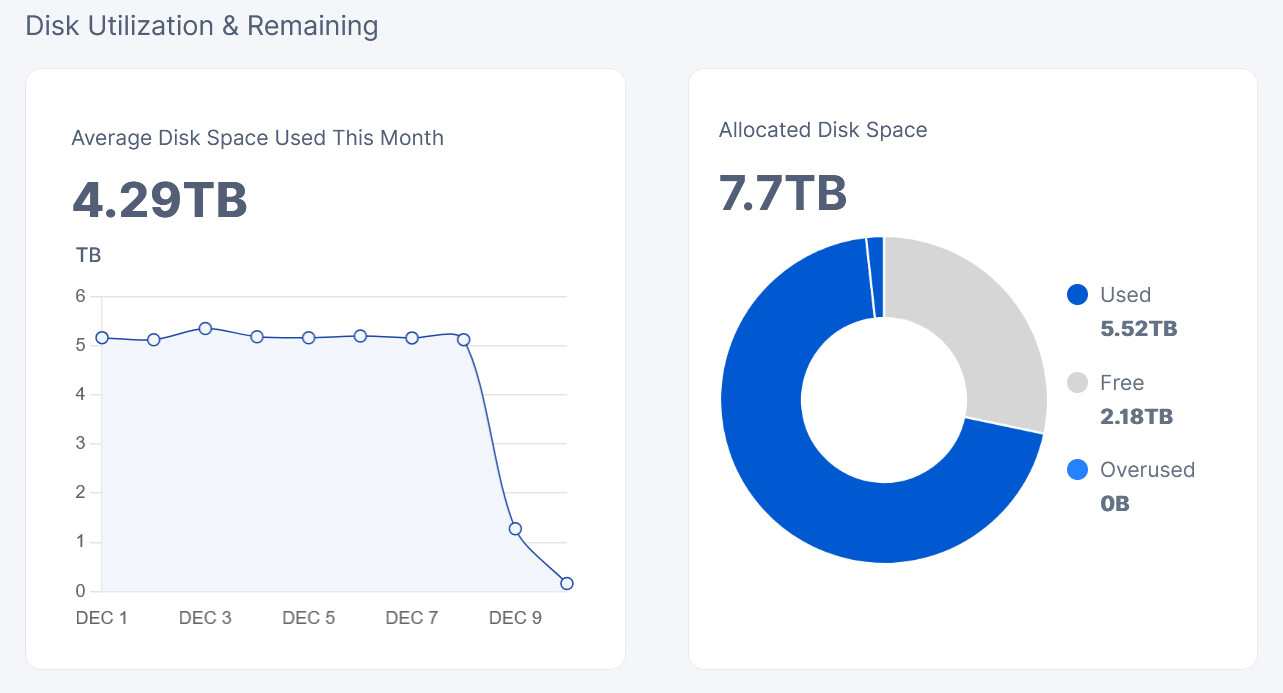1283x693 pixels.
Task: Click the DEC 7 data point marker
Action: 412,338
